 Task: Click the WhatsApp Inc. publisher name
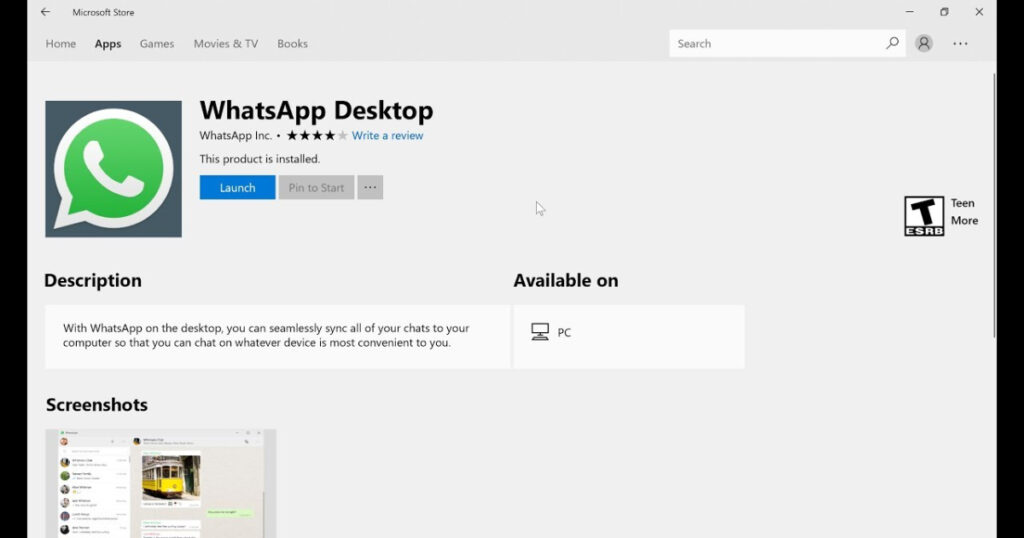point(235,135)
